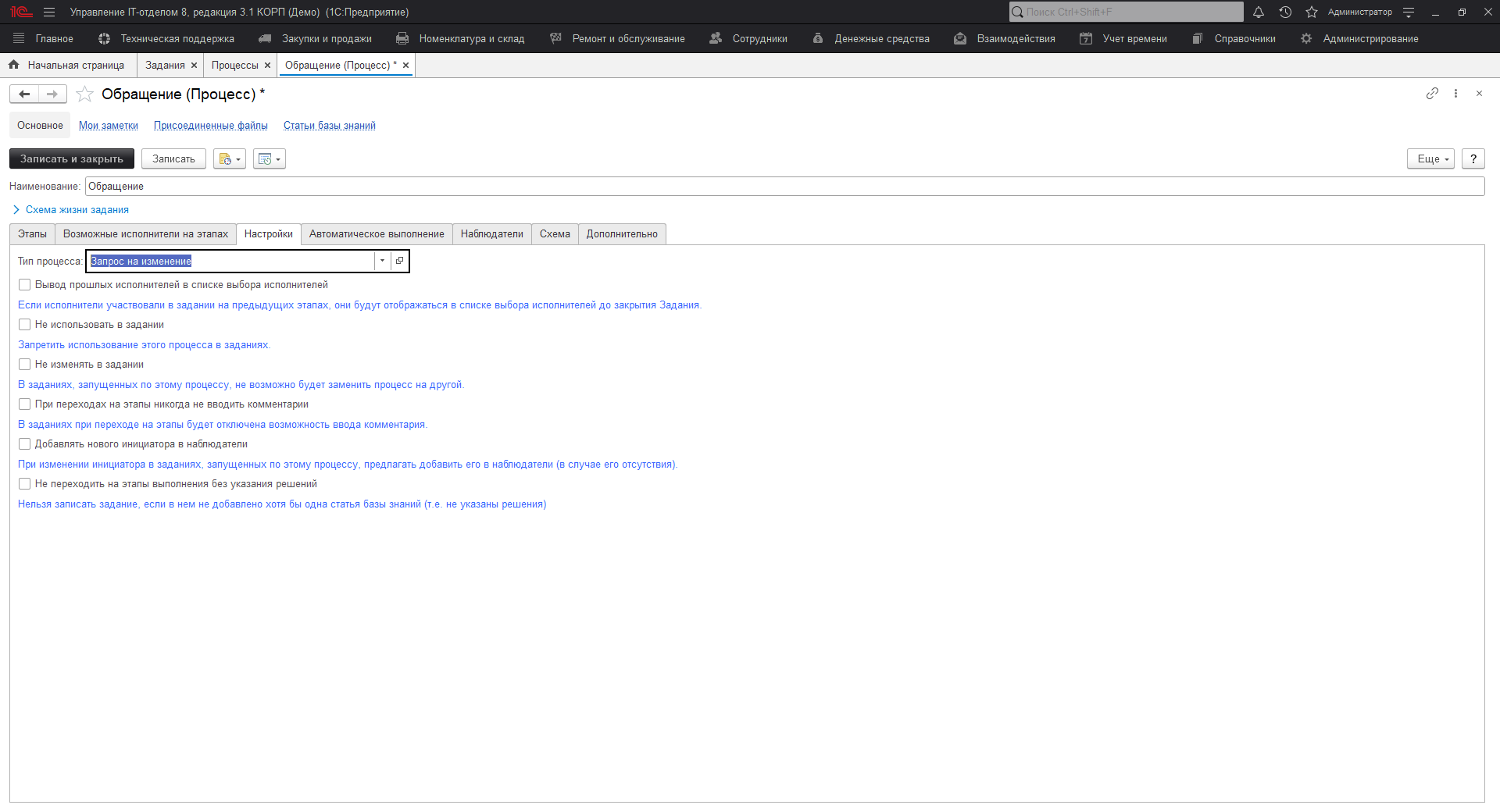1500x812 pixels.
Task: Enable Не использовать в задании checkbox
Action: 24,324
